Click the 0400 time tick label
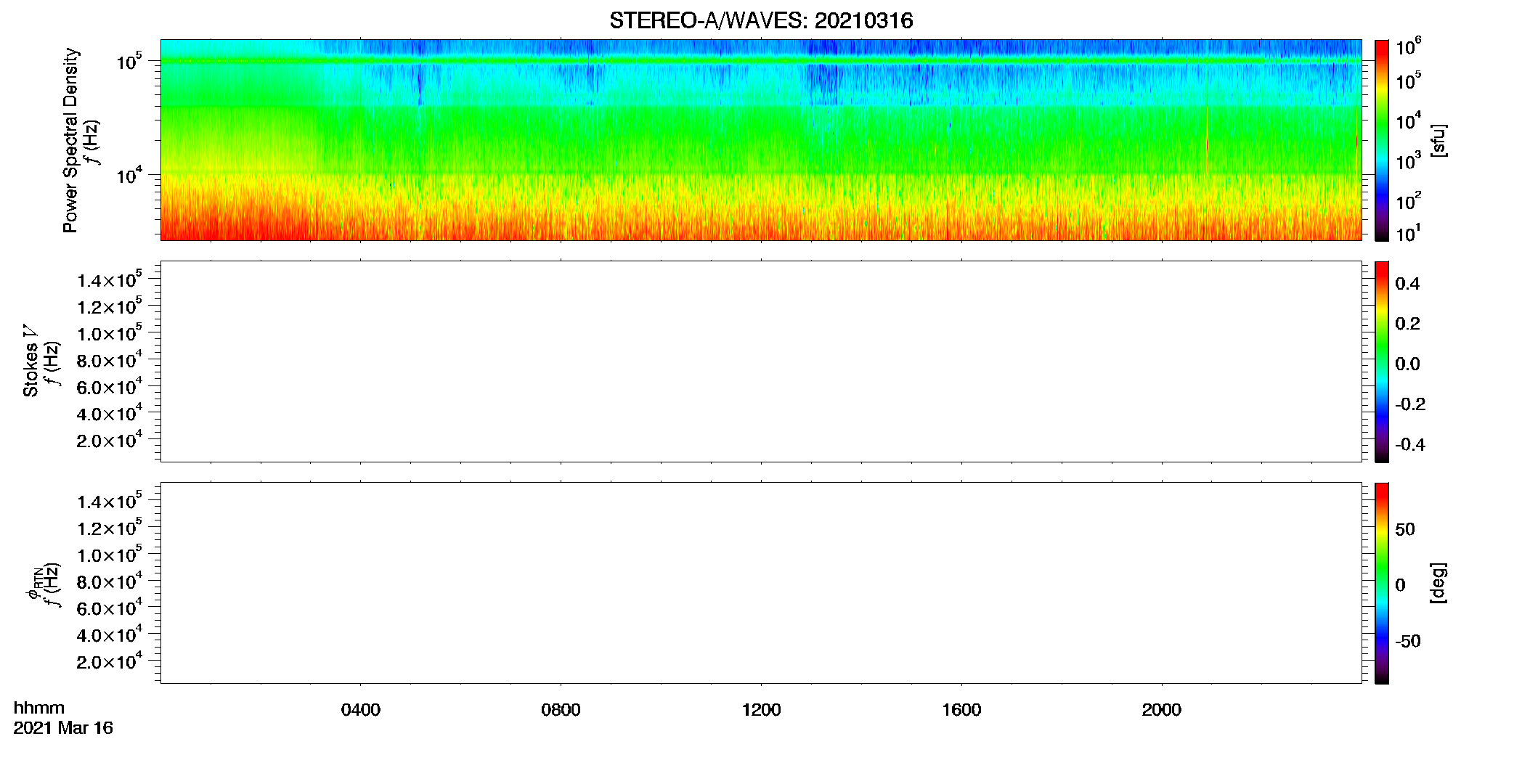 coord(360,710)
